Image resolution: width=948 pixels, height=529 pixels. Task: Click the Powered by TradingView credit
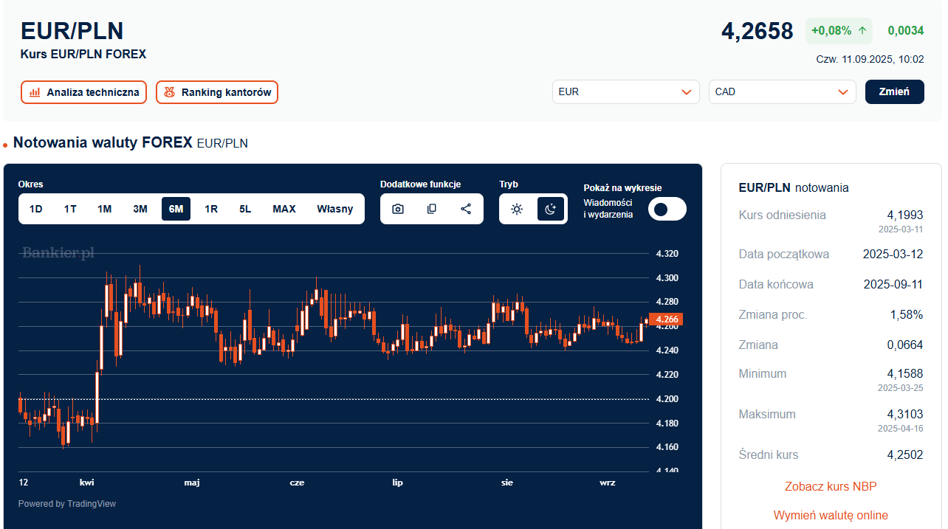(67, 504)
